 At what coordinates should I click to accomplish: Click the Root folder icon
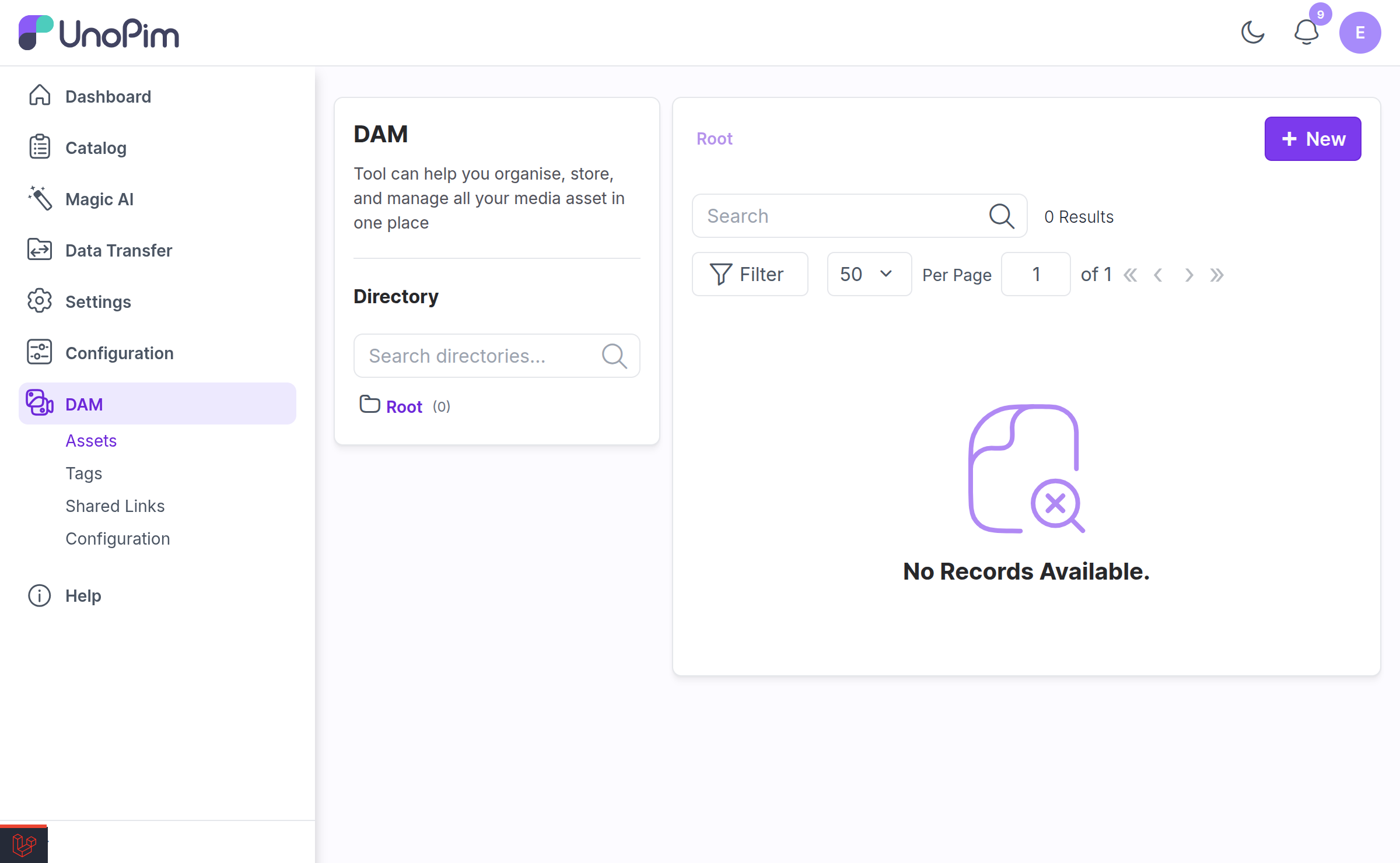click(x=370, y=404)
